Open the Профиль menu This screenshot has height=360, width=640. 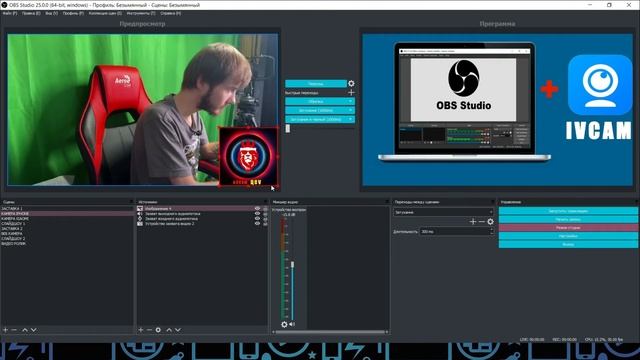(x=73, y=13)
